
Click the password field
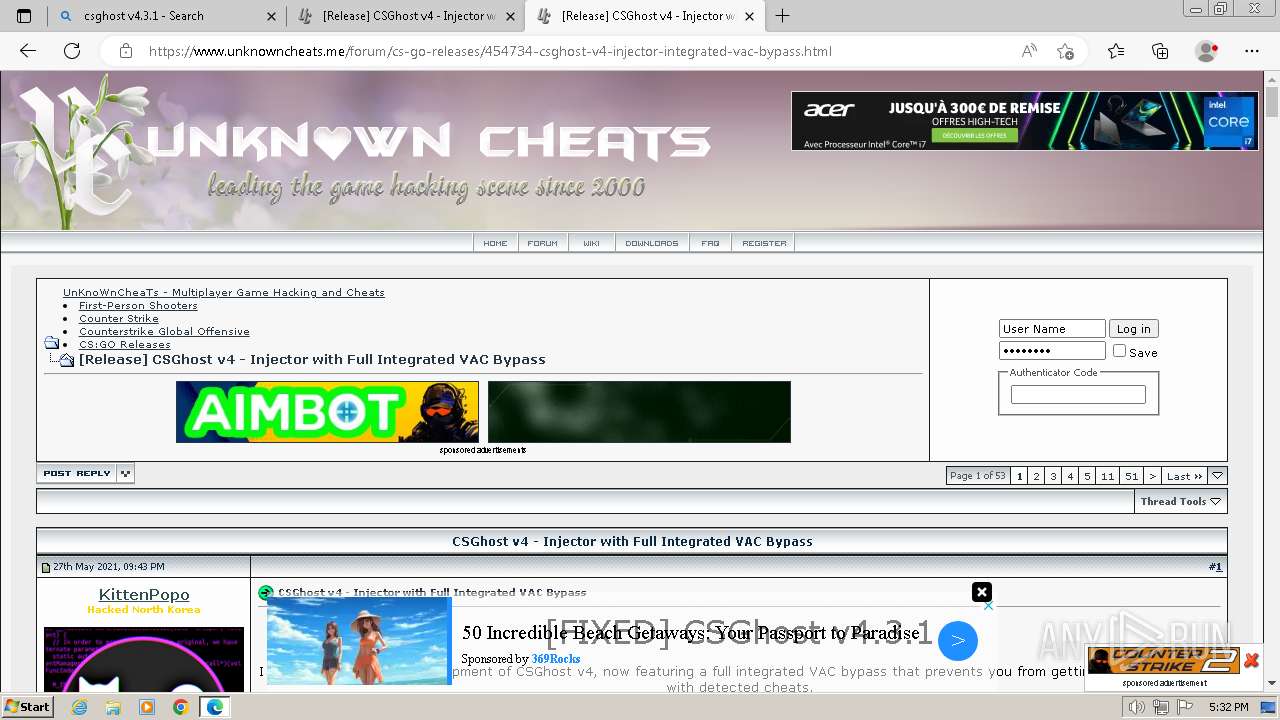(x=1052, y=351)
